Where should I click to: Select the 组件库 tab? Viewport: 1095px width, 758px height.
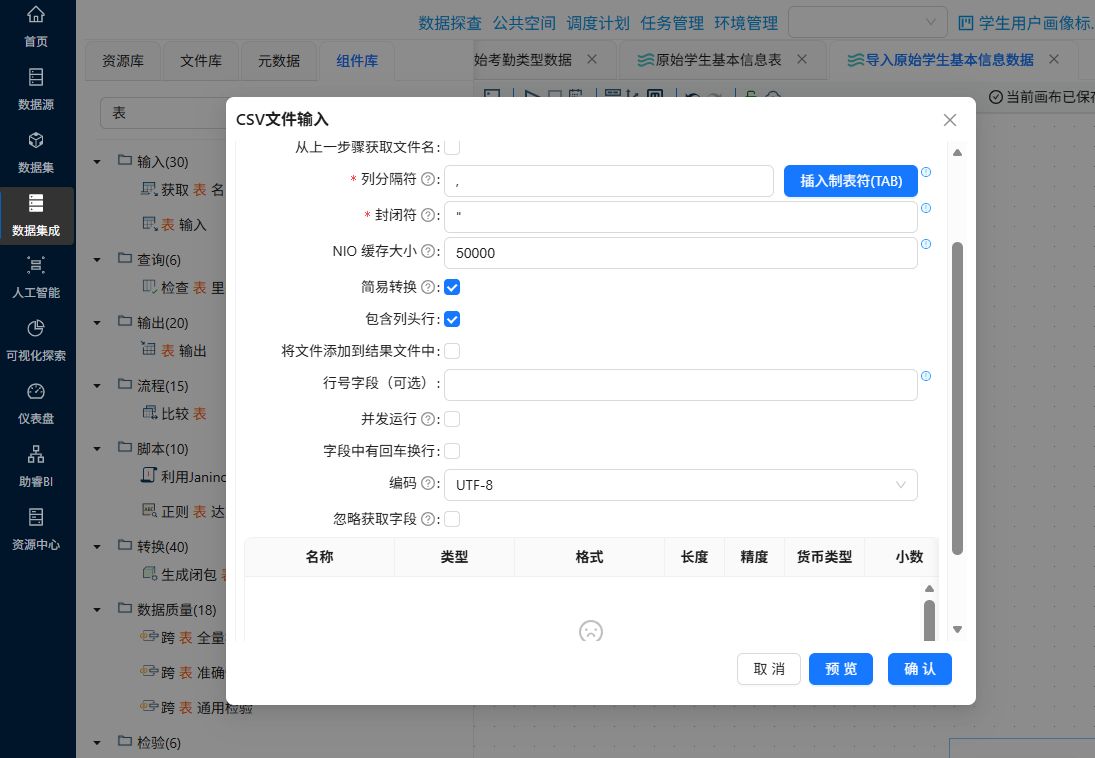coord(357,61)
